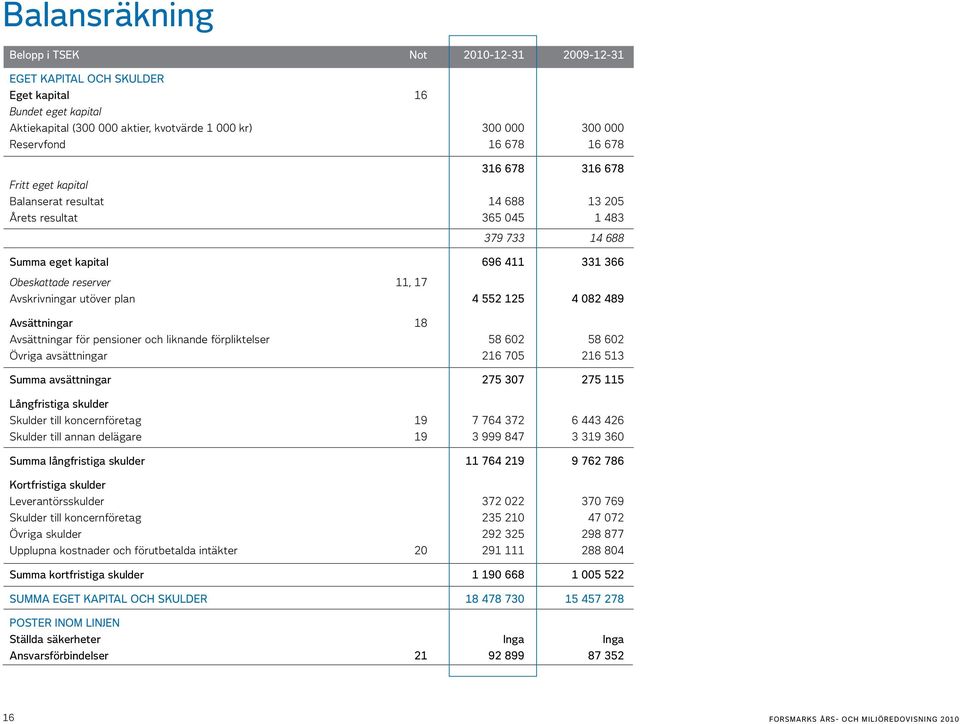Select 'Skulder till annan delägare' label
This screenshot has height=724, width=960.
(75, 437)
